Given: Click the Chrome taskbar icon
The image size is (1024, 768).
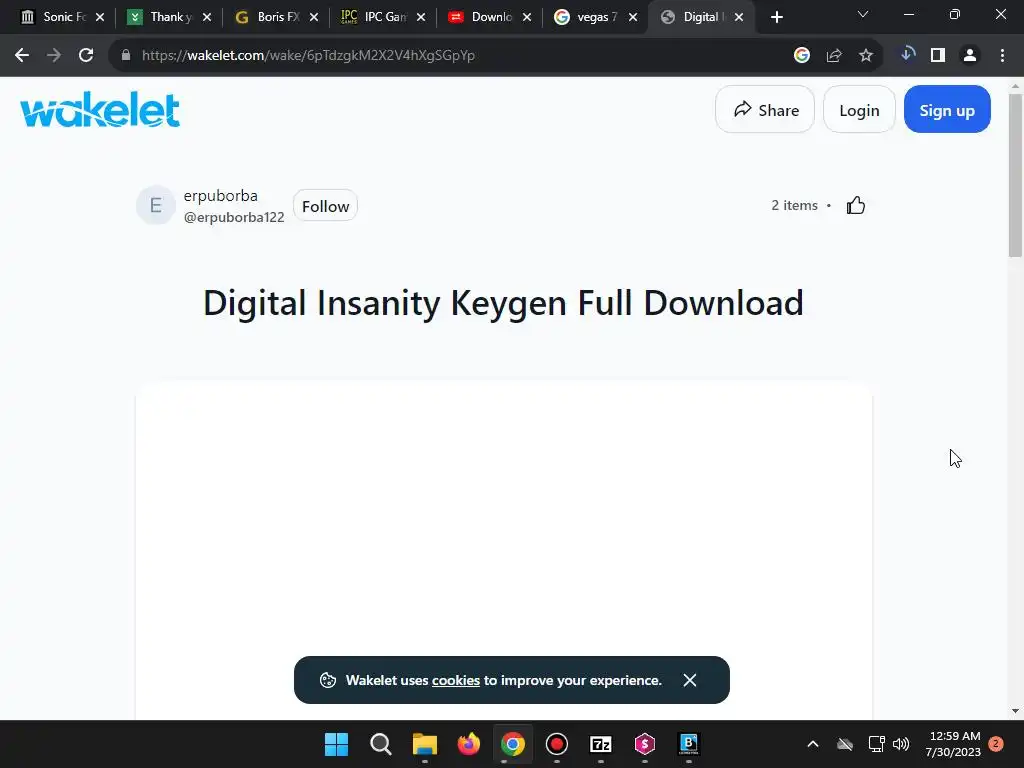Looking at the screenshot, I should point(513,744).
